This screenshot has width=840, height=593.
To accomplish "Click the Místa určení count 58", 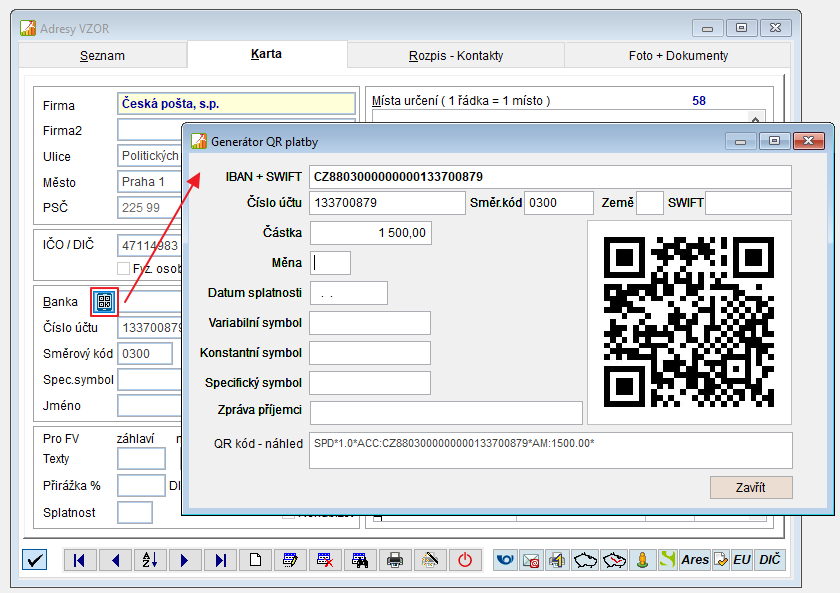I will click(699, 101).
